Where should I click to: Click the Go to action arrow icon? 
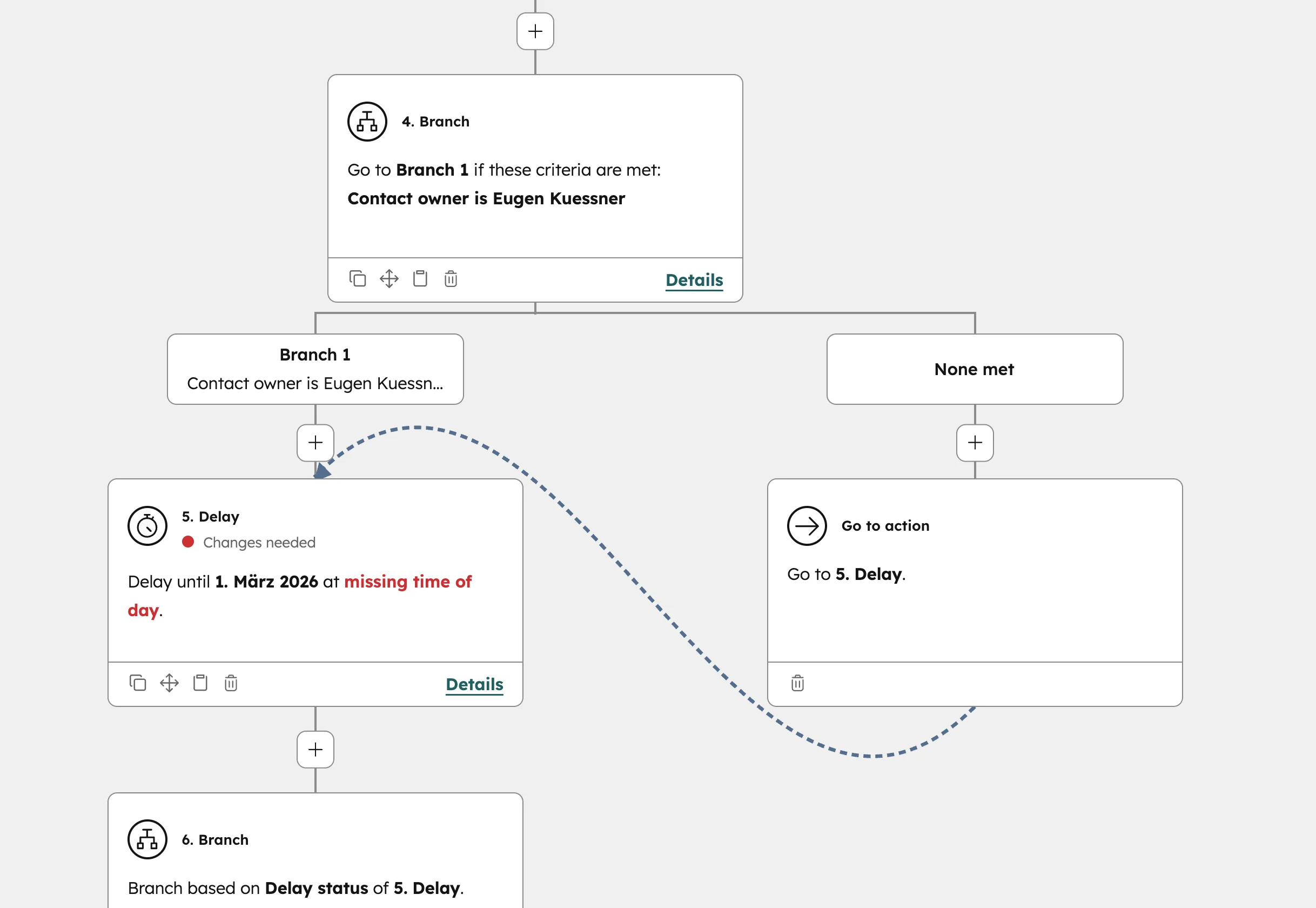(x=807, y=526)
